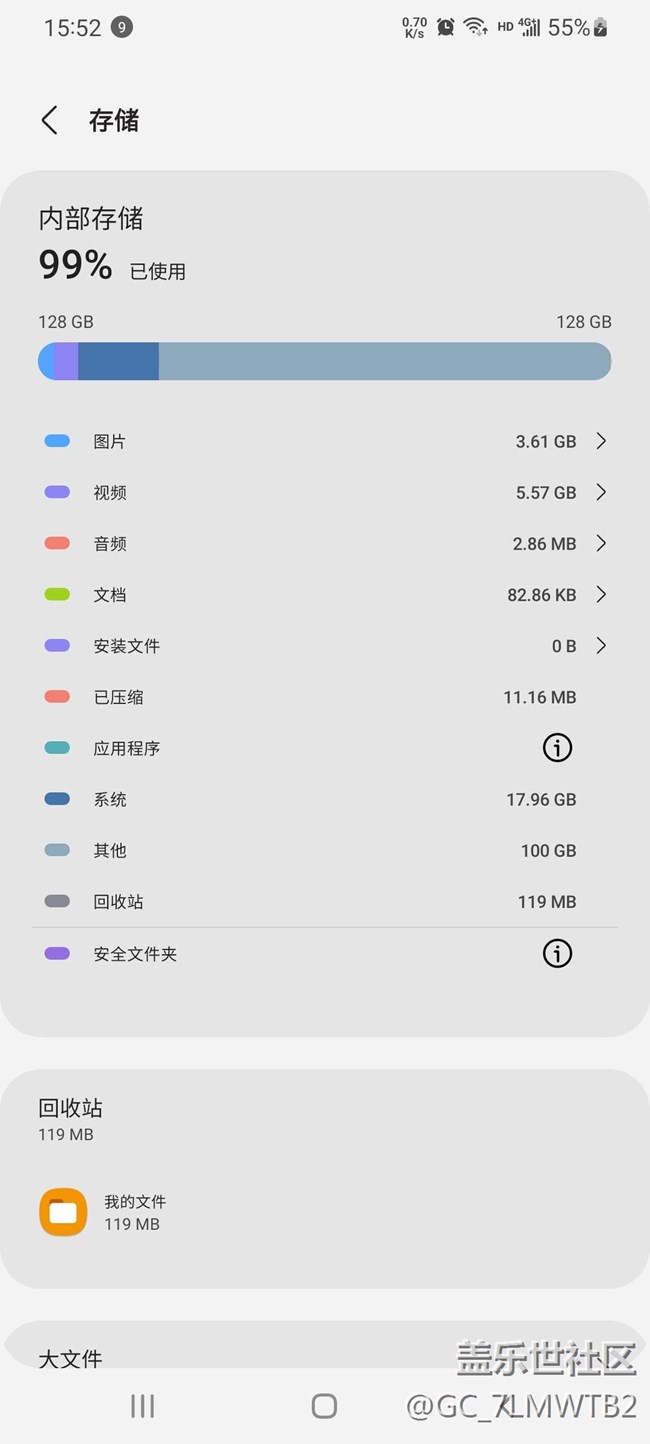650x1444 pixels.
Task: Tap the 大文件 section header
Action: 70,1358
